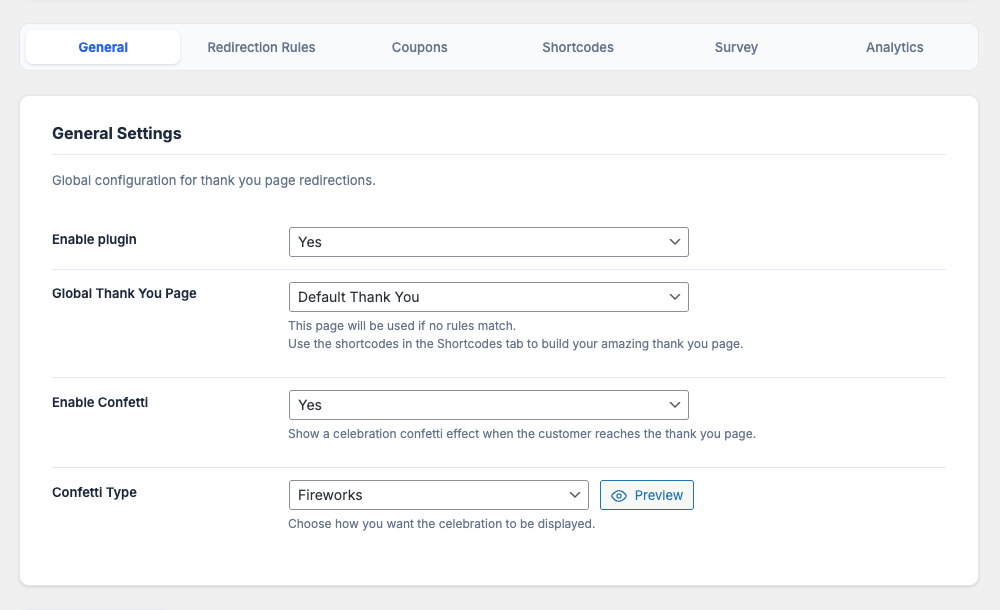This screenshot has width=1000, height=610.
Task: Open the Redirection Rules tab
Action: coord(261,47)
